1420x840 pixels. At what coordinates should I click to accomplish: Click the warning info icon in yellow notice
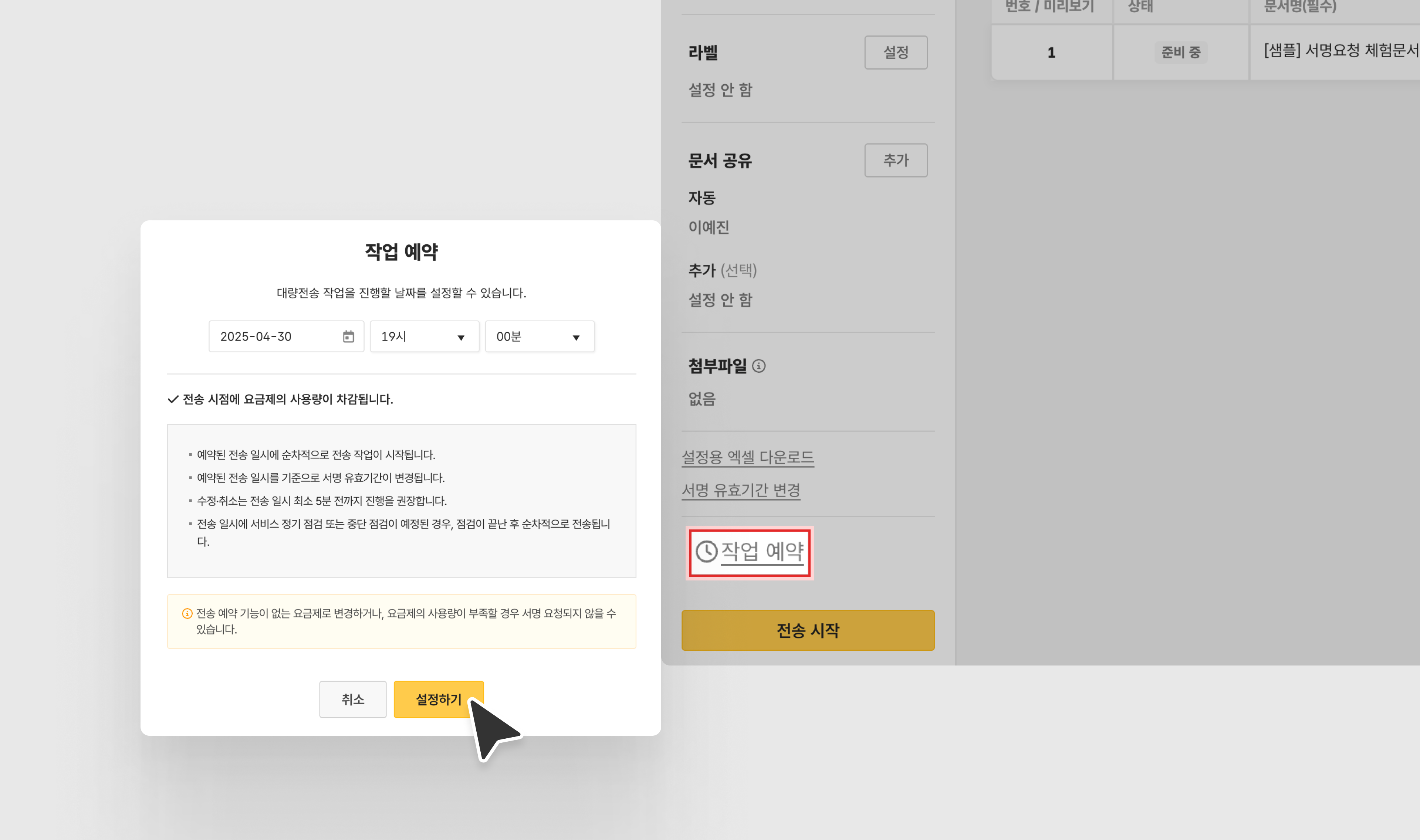(x=187, y=614)
